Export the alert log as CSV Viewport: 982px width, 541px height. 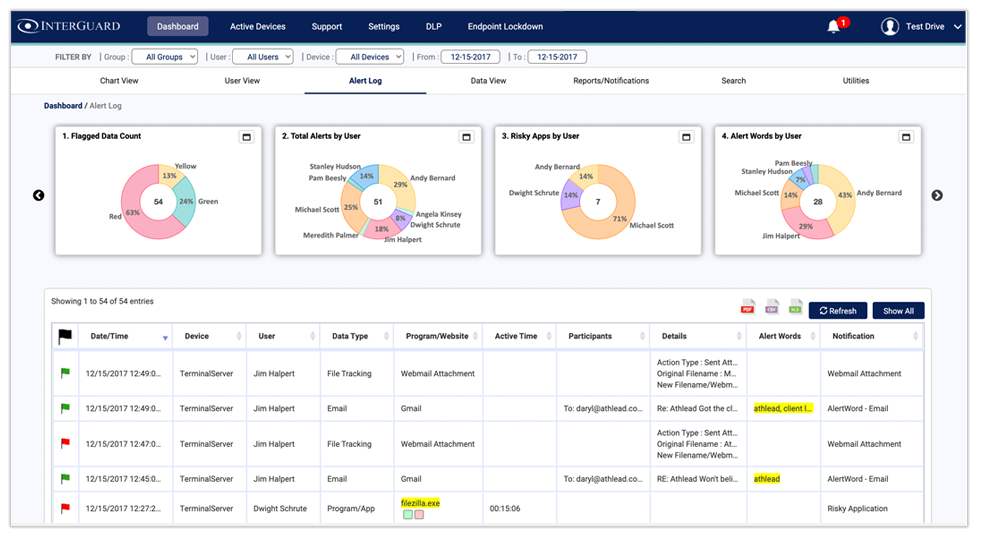tap(772, 307)
